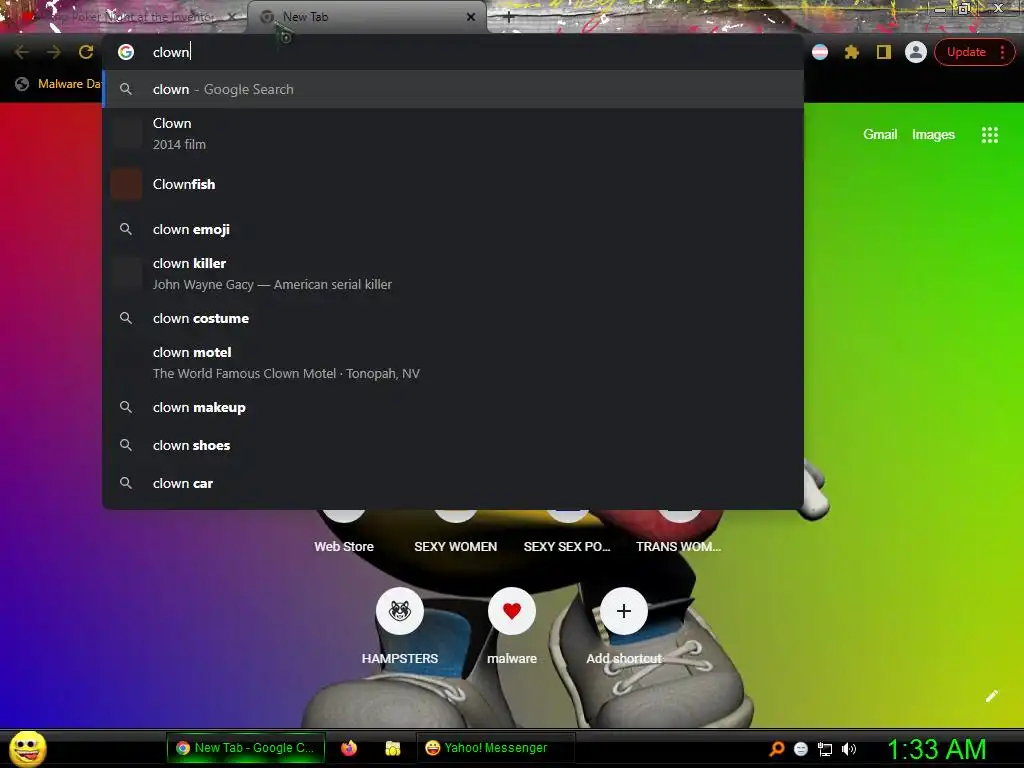Select the clown shoes suggestion
The image size is (1024, 768).
click(x=453, y=445)
